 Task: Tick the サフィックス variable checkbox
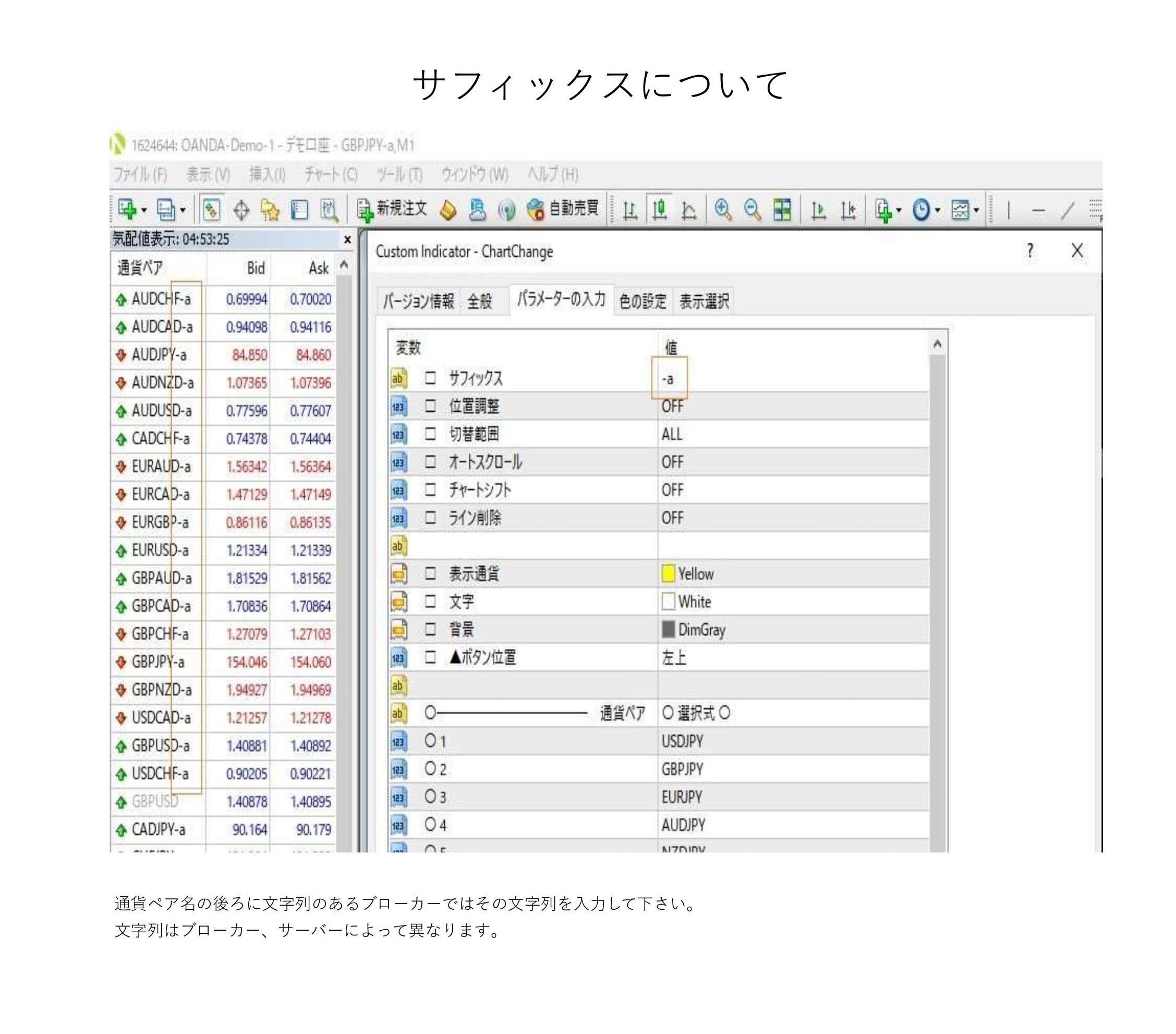[x=430, y=378]
